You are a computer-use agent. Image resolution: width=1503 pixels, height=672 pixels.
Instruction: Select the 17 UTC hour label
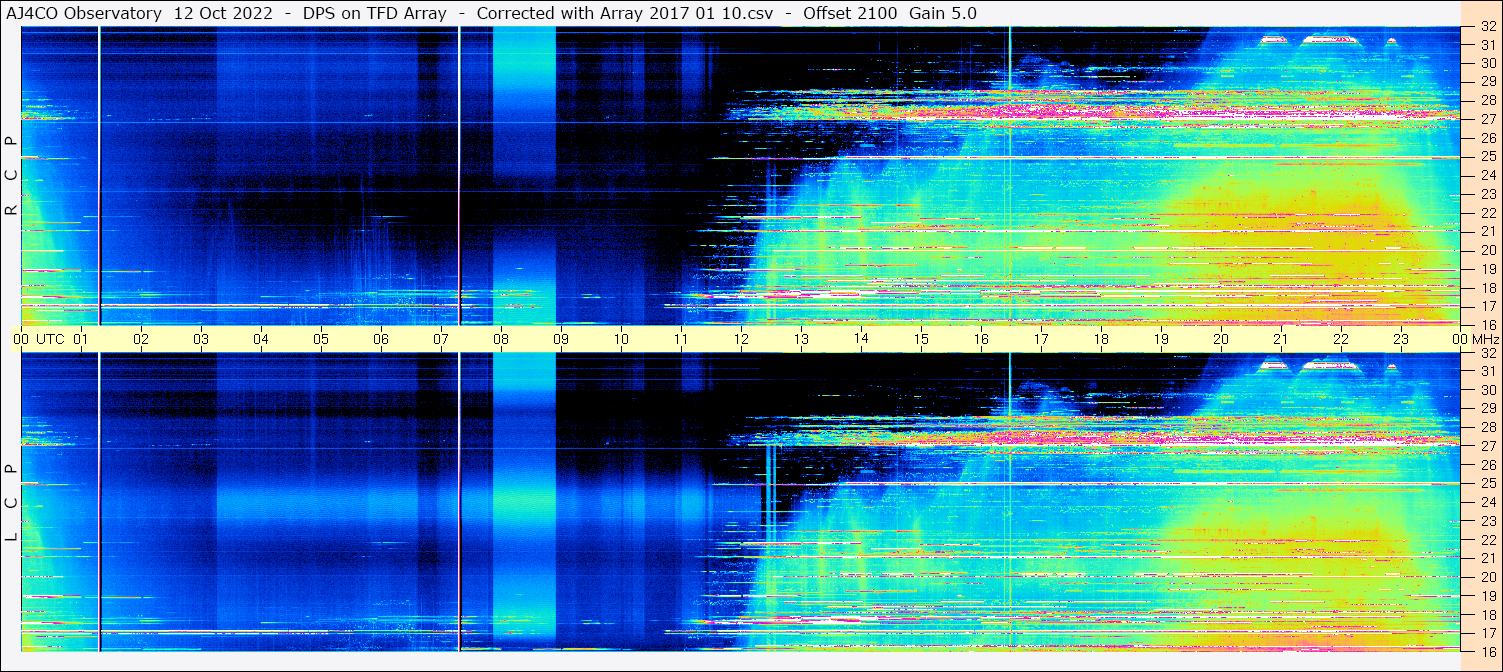pyautogui.click(x=1040, y=339)
